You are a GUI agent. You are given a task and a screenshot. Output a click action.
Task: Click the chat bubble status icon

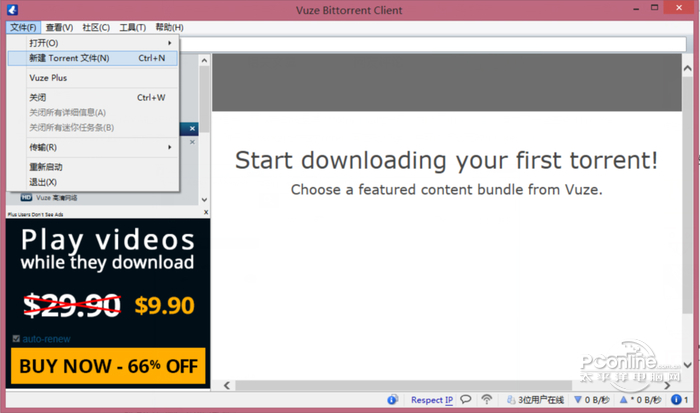pyautogui.click(x=466, y=399)
